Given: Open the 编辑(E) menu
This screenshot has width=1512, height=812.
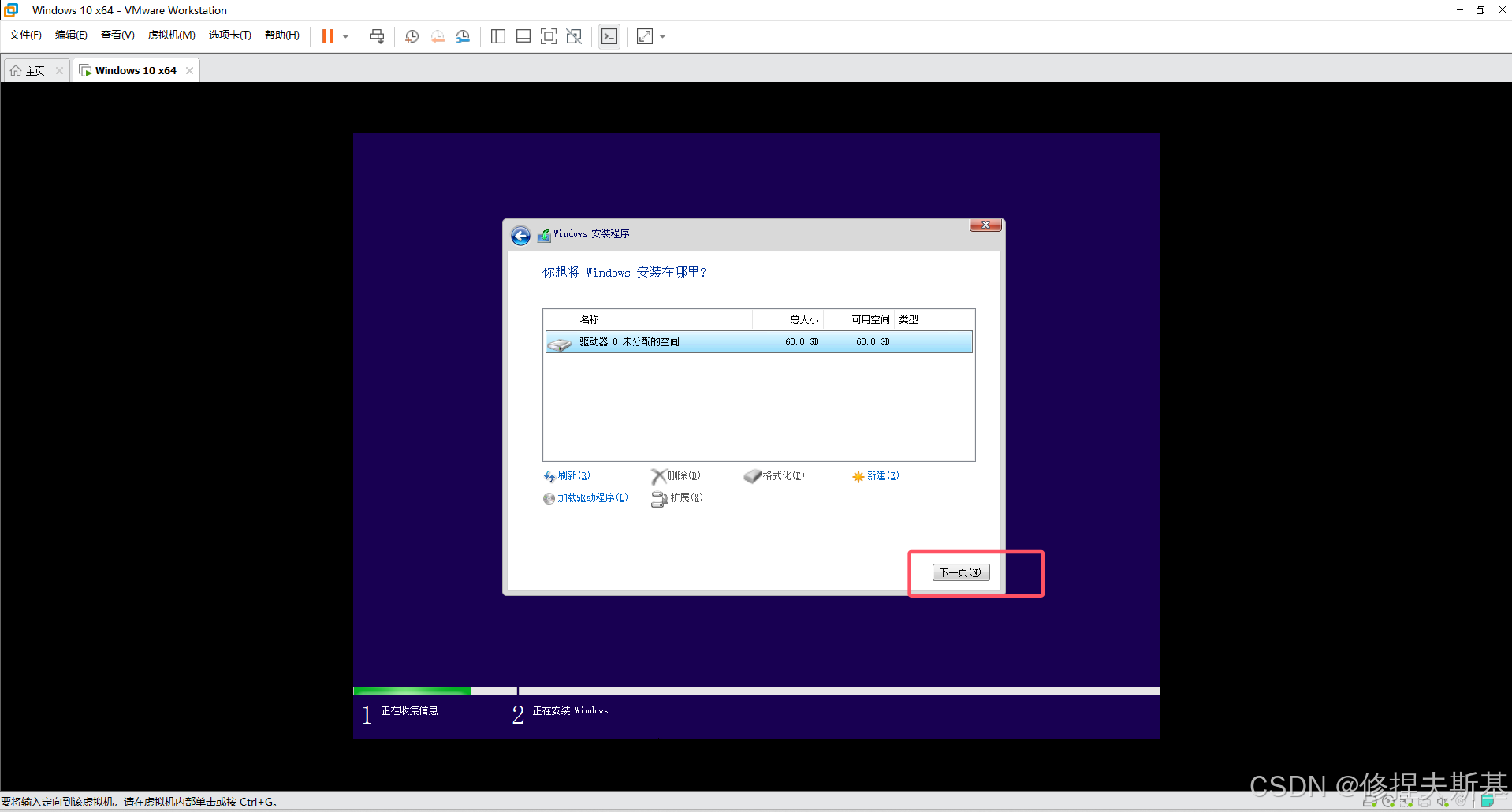Looking at the screenshot, I should pos(71,35).
